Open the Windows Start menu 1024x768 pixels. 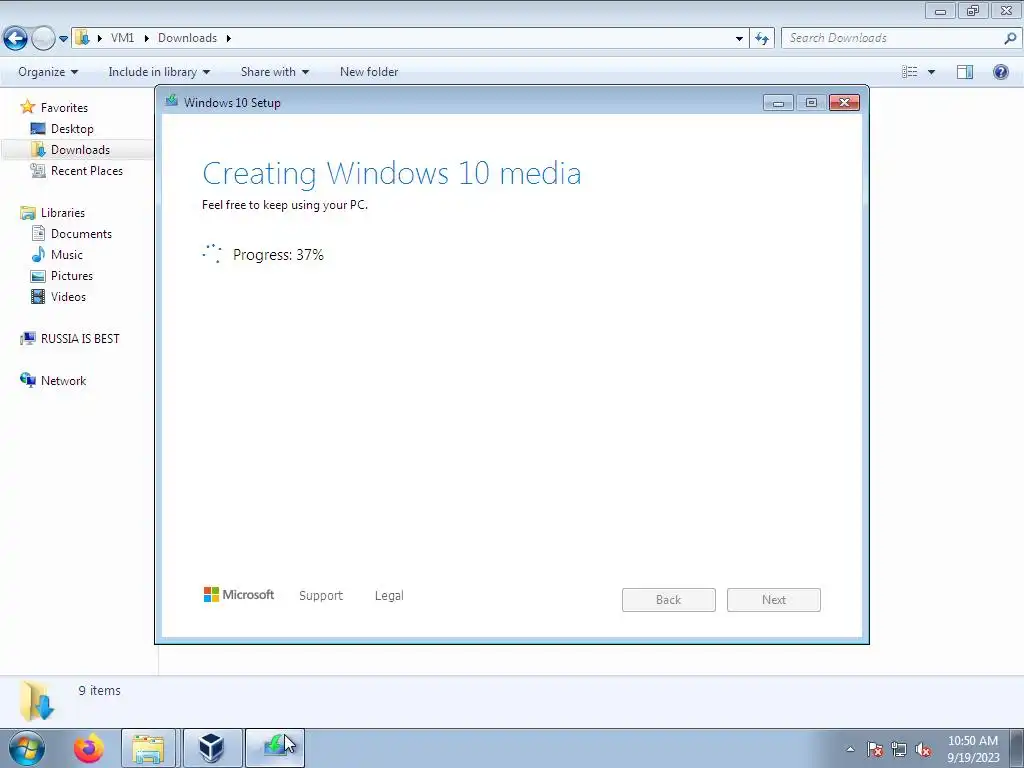point(26,748)
